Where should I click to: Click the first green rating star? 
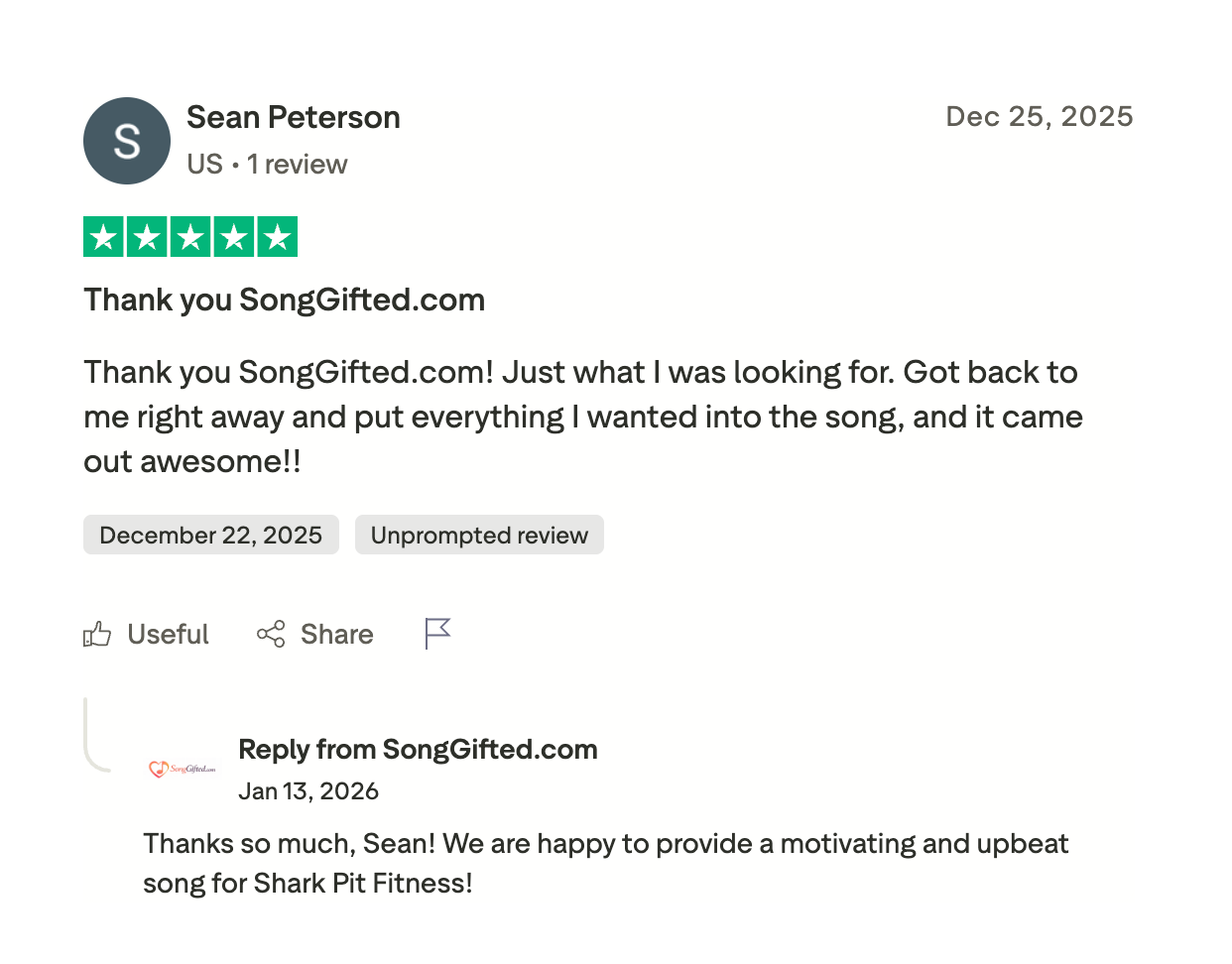103,237
